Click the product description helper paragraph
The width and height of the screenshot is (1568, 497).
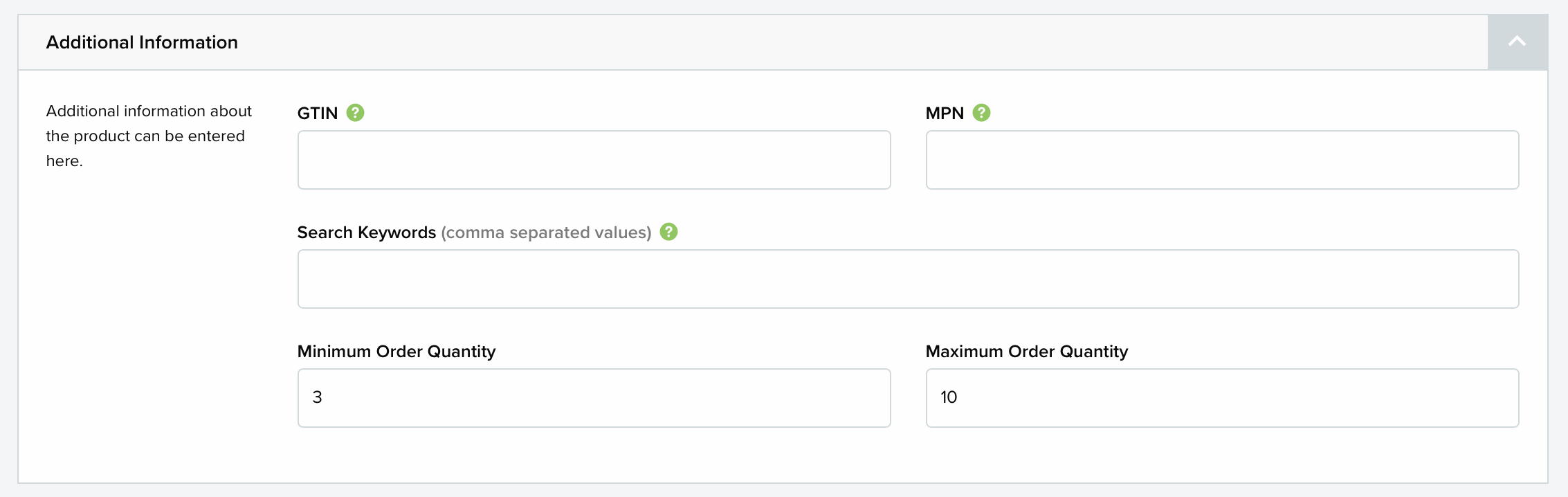click(149, 136)
